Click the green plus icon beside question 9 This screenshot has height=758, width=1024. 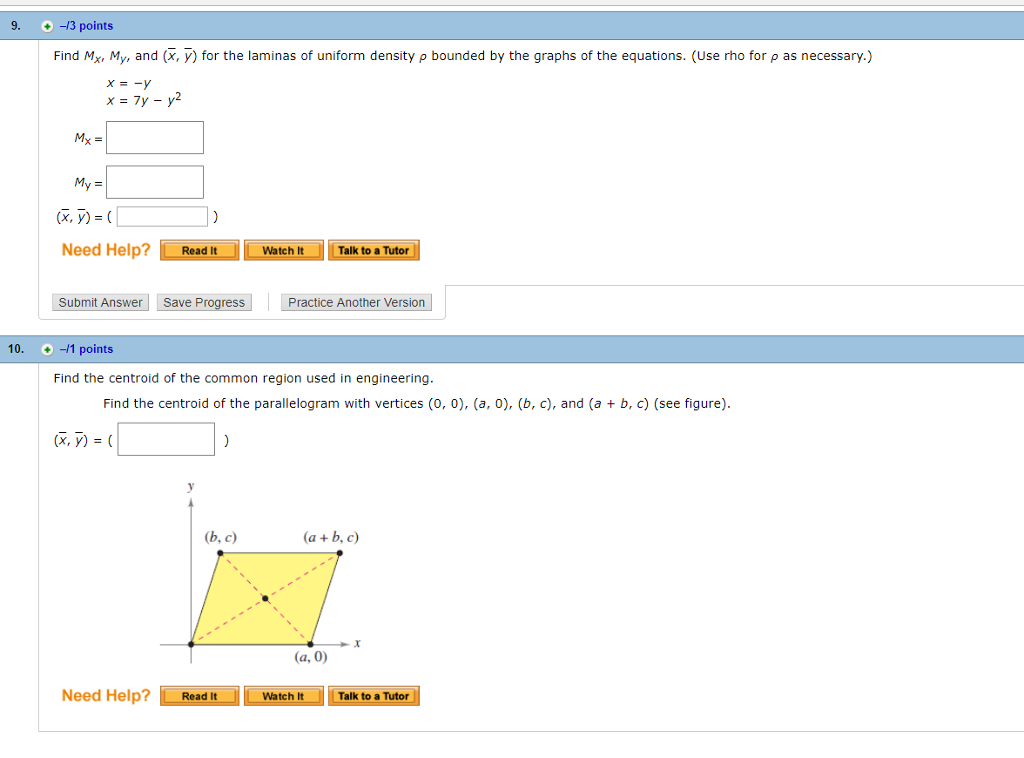47,25
